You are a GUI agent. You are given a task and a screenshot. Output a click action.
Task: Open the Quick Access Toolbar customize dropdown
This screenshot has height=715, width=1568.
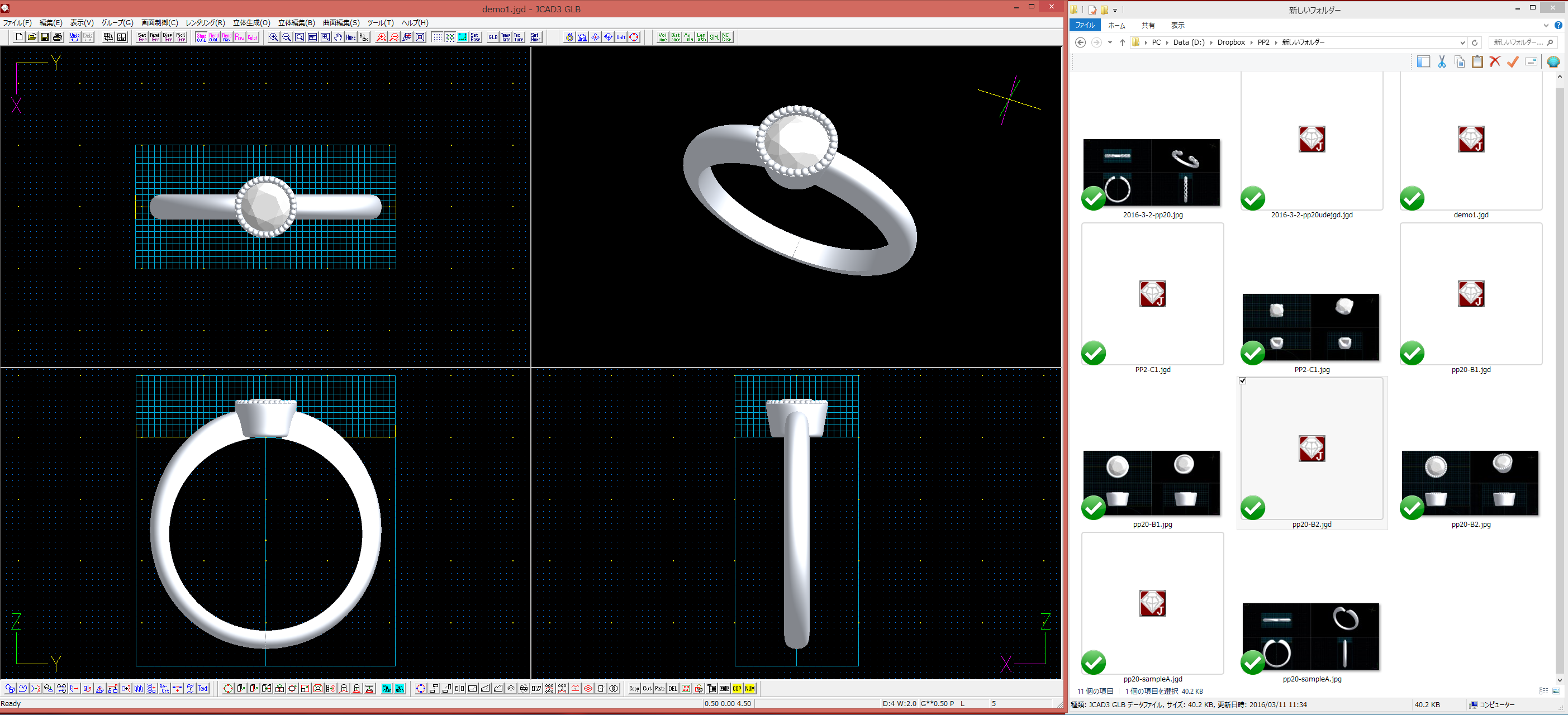[1115, 9]
